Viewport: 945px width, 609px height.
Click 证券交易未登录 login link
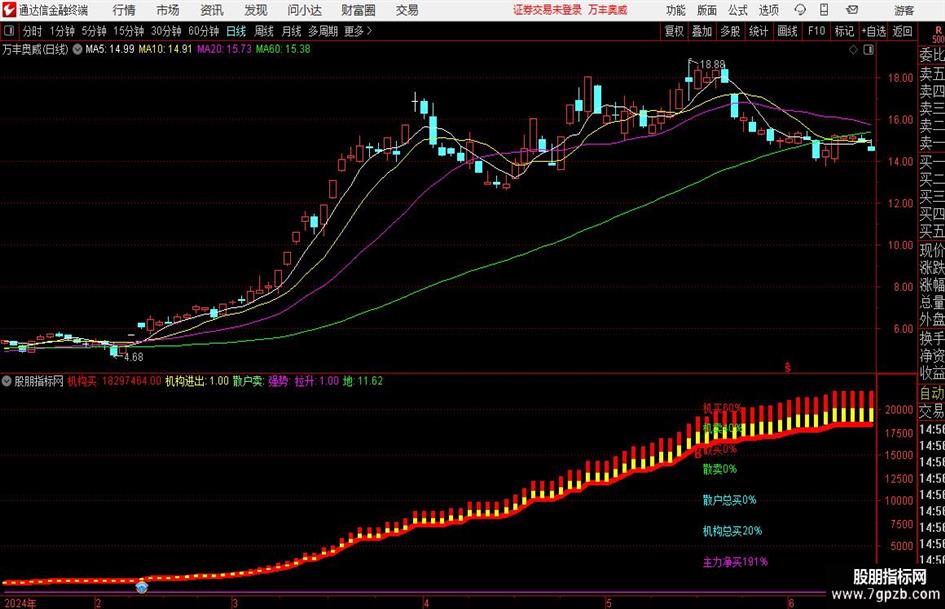click(547, 10)
